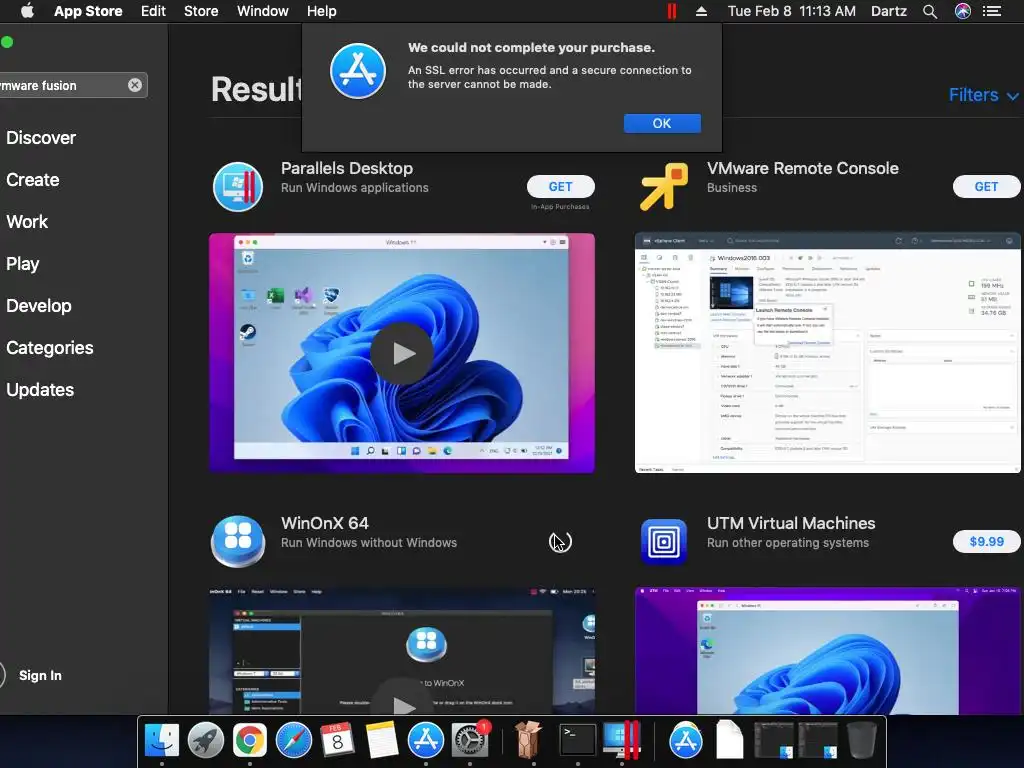Screen dimensions: 1024x768
Task: Open Finder from the Dock
Action: tap(161, 741)
